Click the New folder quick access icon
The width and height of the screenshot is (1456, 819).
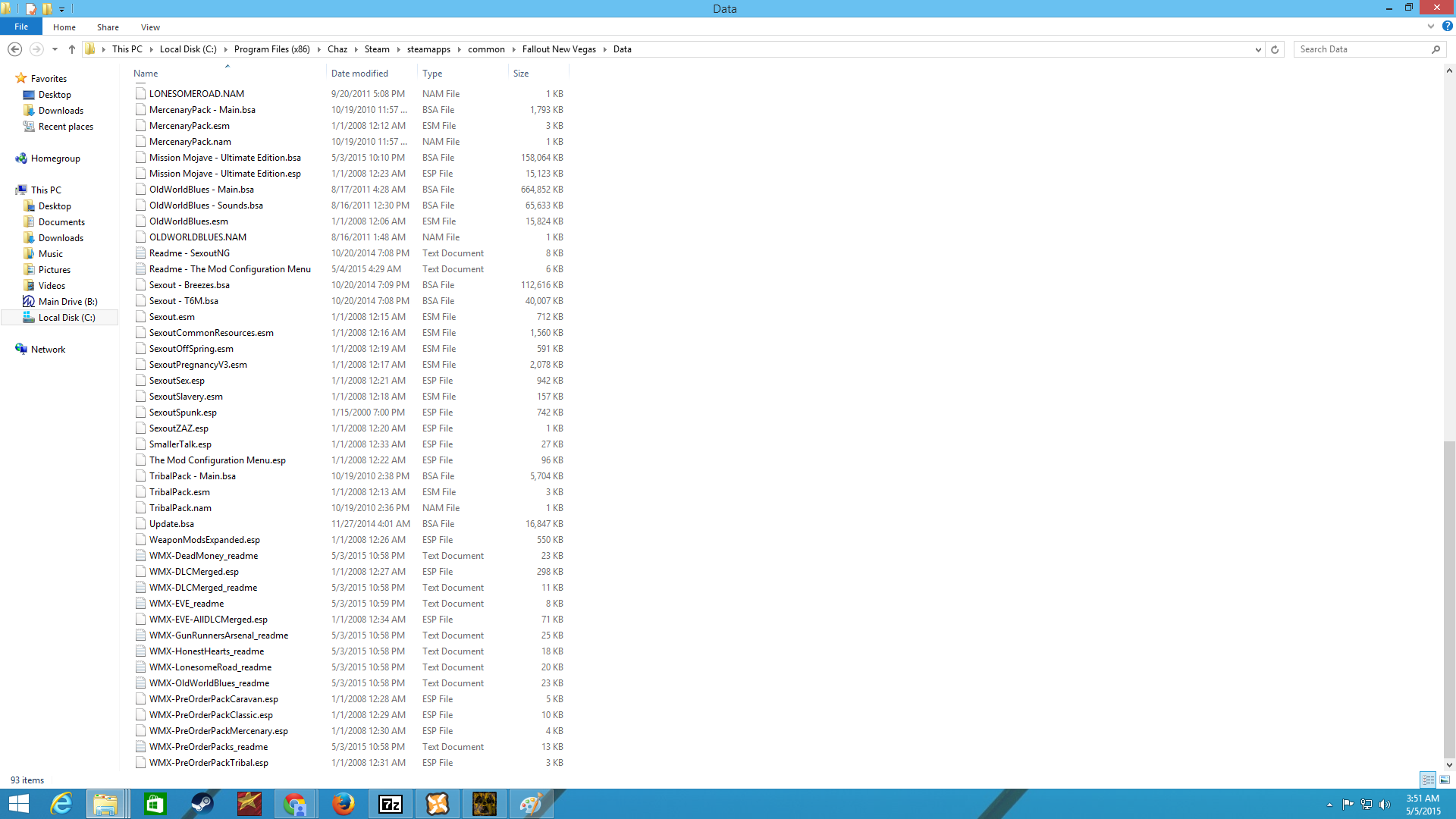pos(47,8)
